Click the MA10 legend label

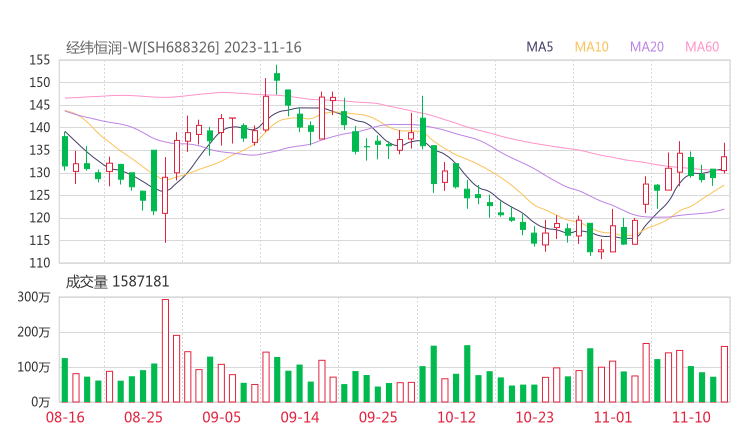(591, 47)
